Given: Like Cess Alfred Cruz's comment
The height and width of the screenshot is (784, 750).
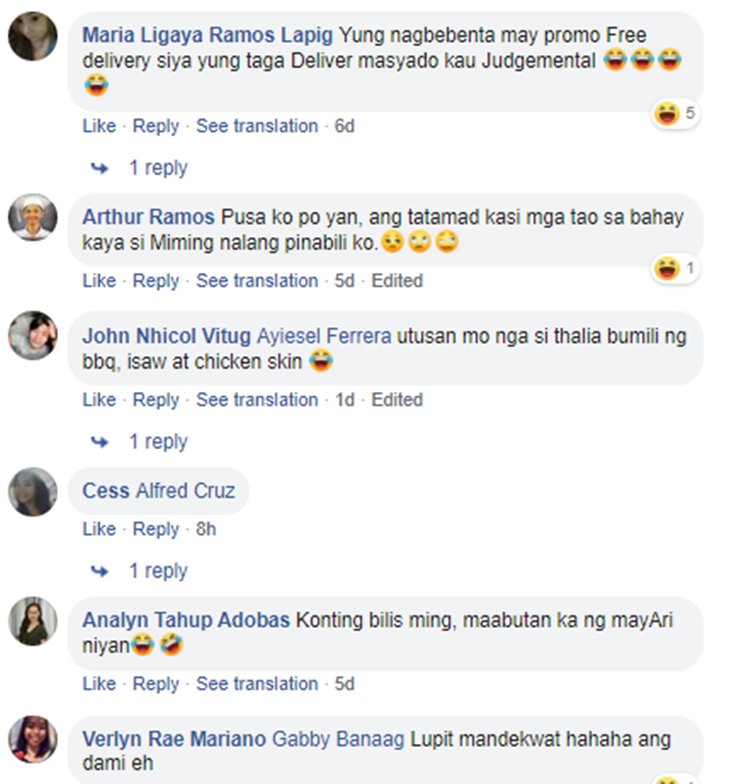Looking at the screenshot, I should tap(99, 528).
